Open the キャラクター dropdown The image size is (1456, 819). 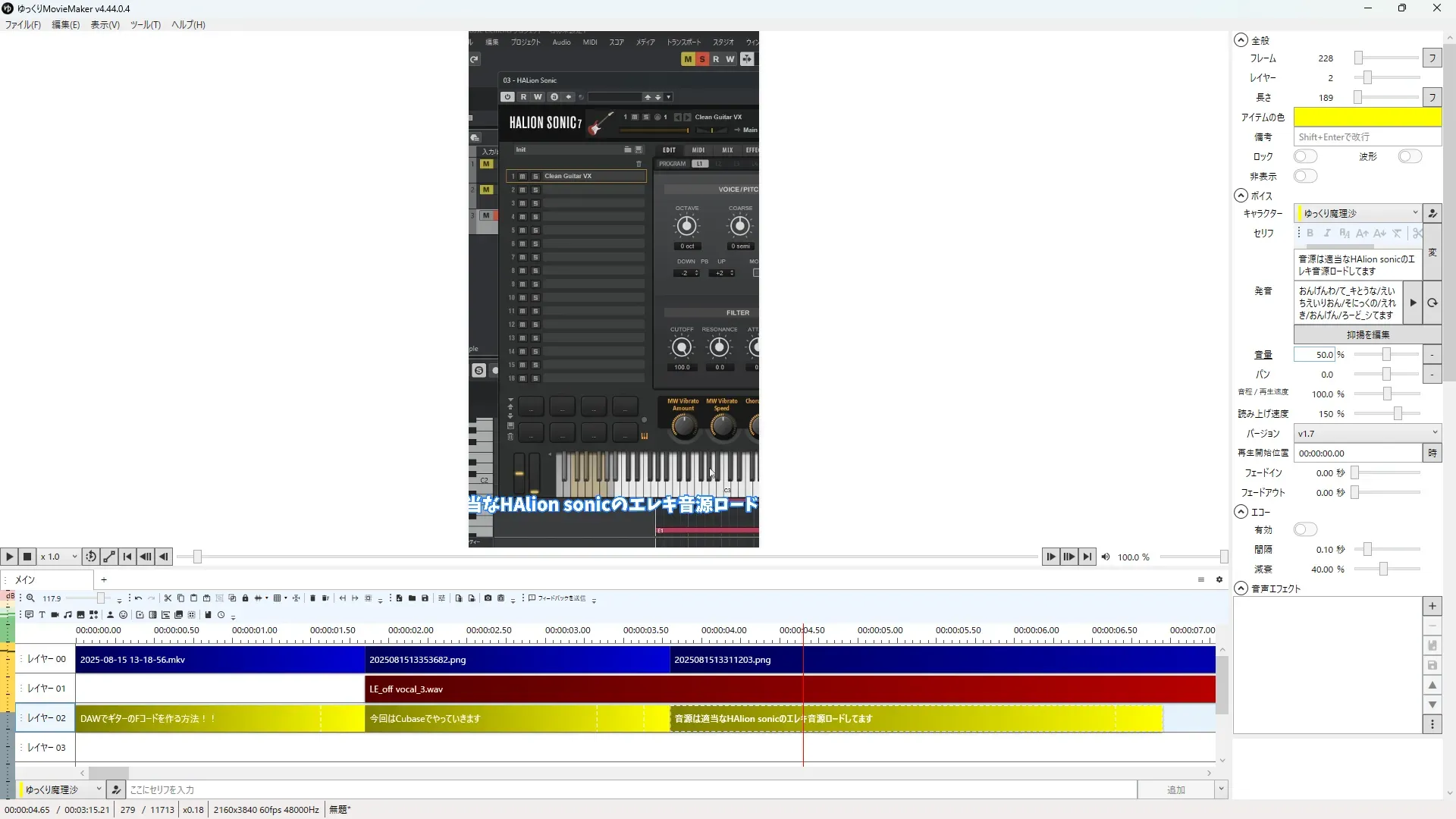[1357, 213]
